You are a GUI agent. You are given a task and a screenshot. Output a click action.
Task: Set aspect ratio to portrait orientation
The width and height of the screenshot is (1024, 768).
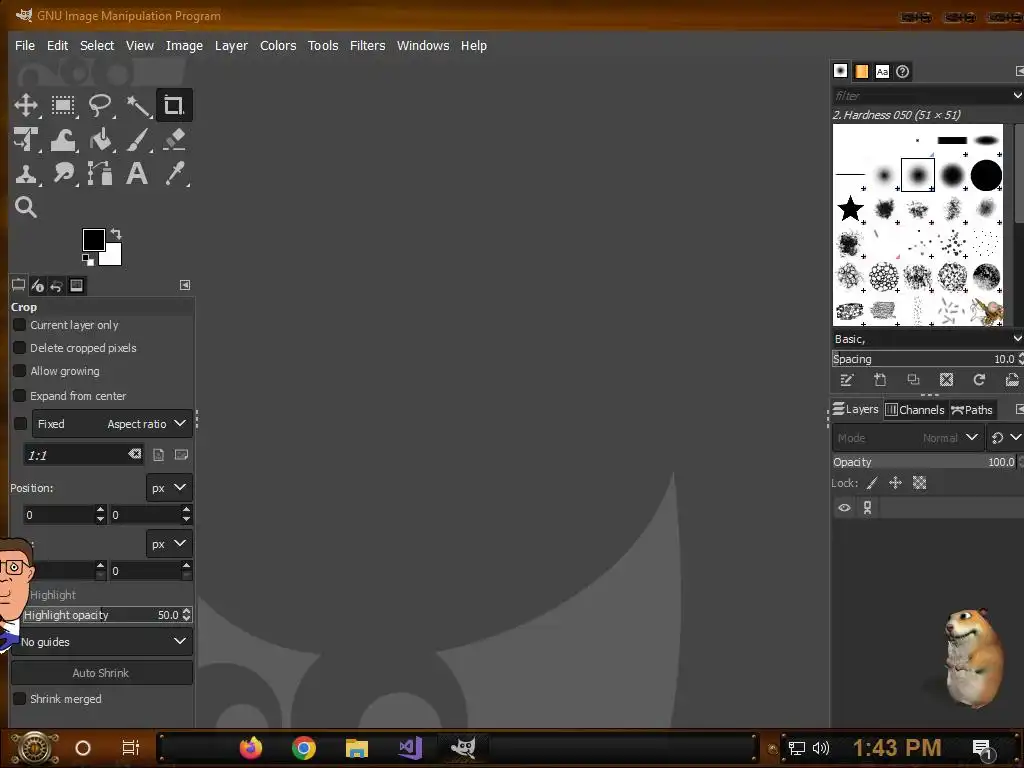(158, 455)
